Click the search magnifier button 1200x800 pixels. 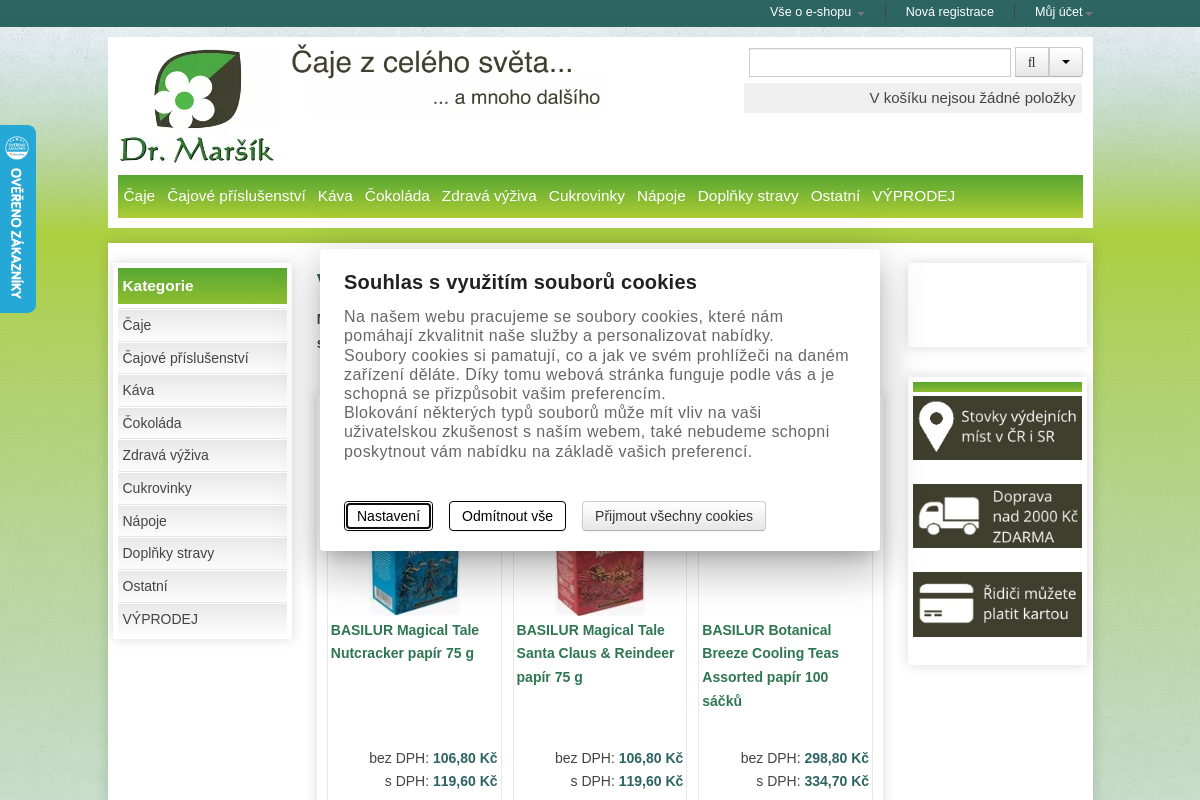coord(1032,62)
